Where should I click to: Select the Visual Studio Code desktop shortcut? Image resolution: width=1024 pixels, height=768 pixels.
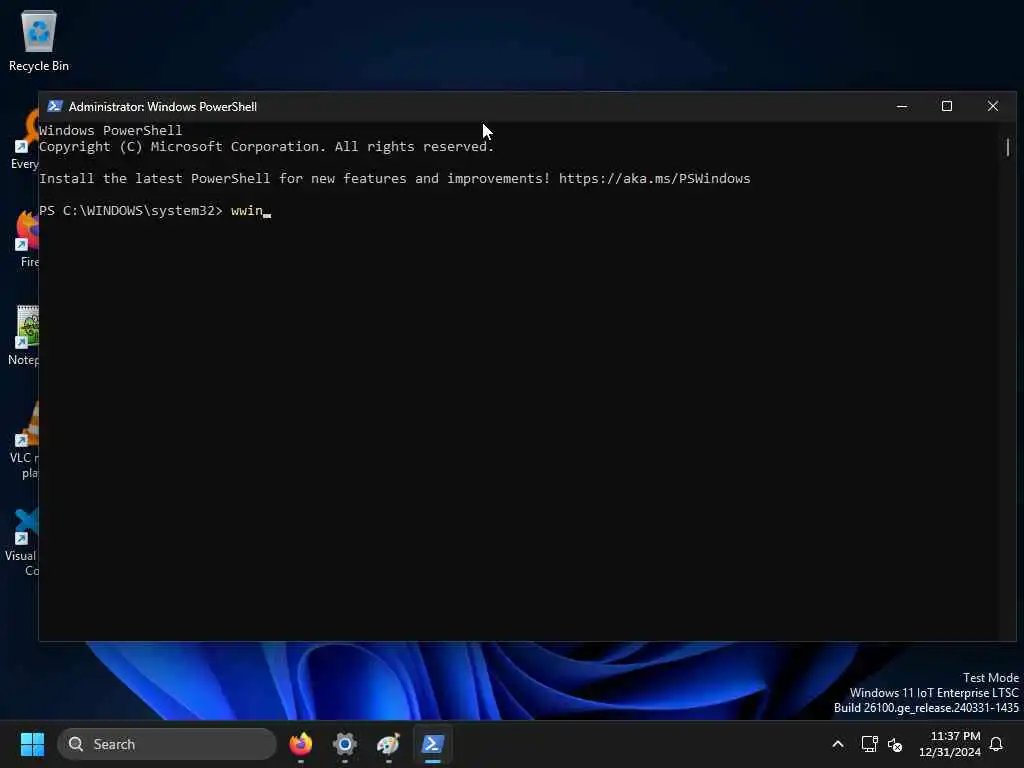point(22,542)
